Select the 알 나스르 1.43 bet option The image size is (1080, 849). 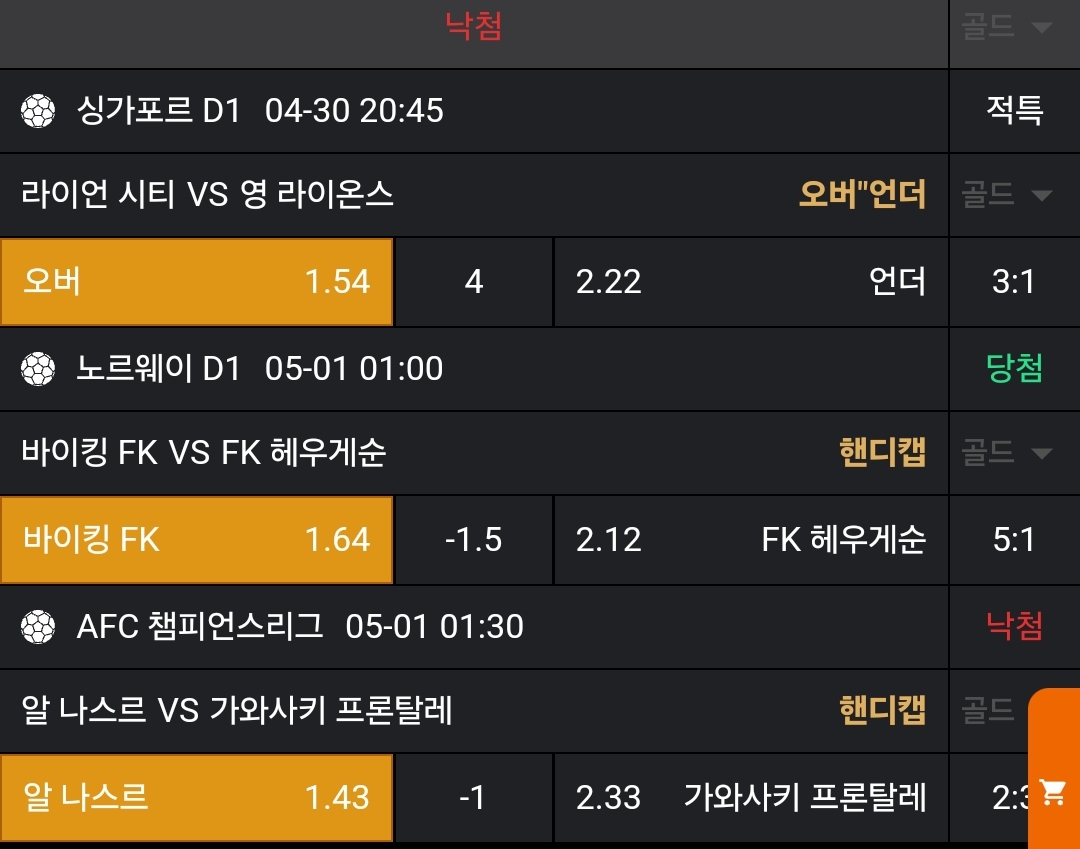pos(196,798)
